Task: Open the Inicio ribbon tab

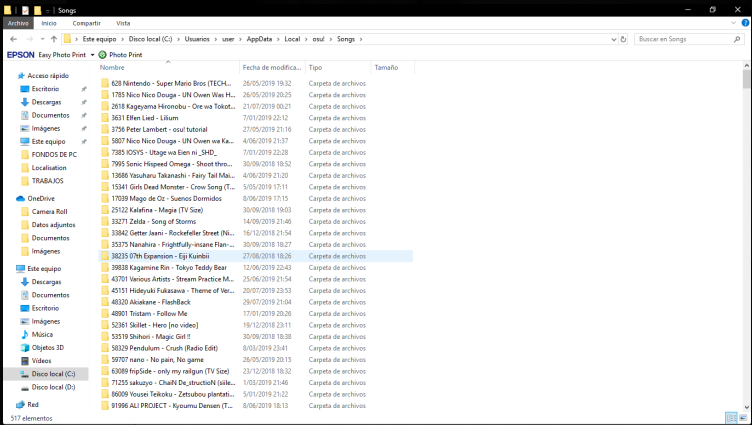Action: click(49, 23)
